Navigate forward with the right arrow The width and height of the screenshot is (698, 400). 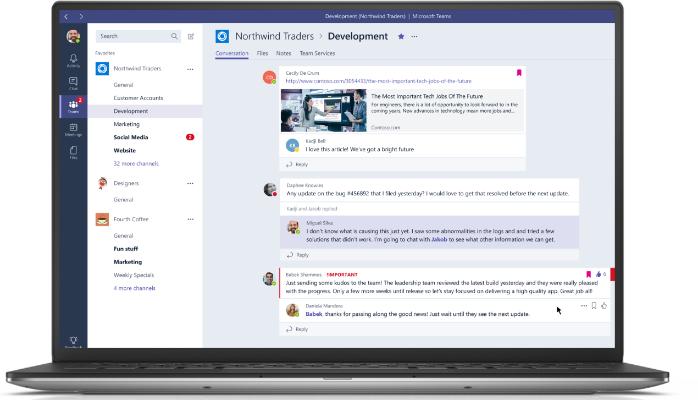click(x=81, y=16)
